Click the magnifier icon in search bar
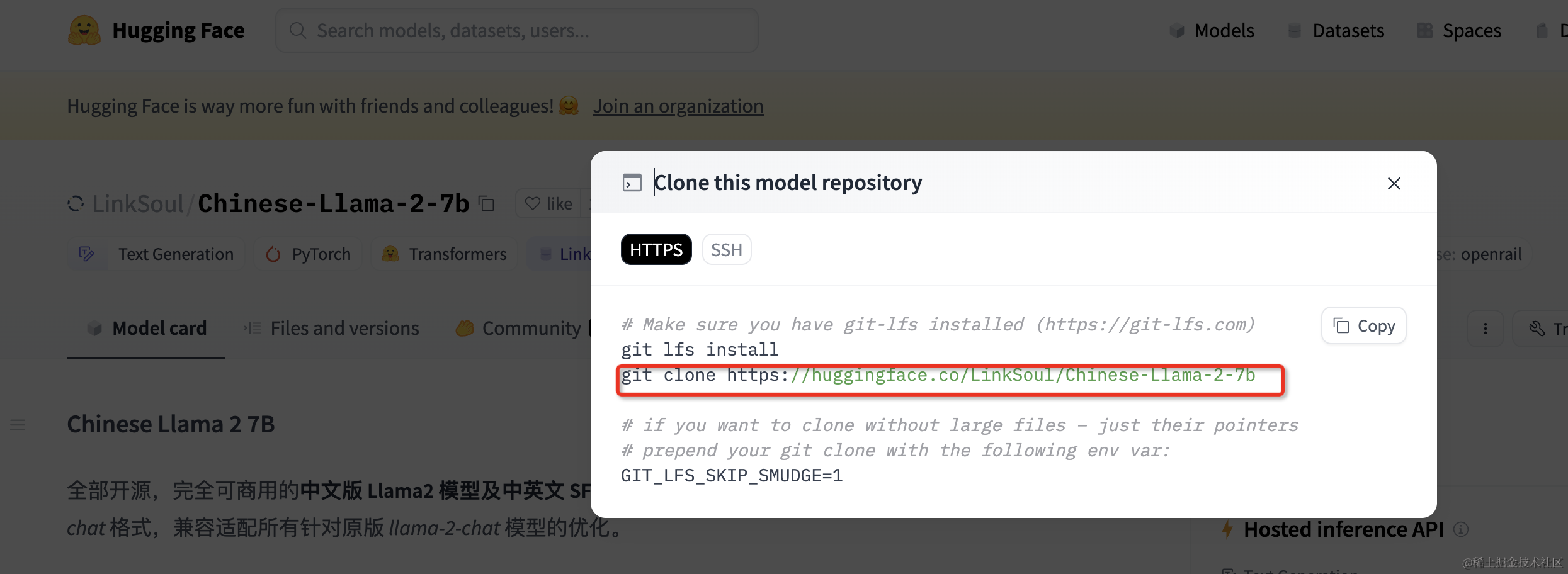 298,30
